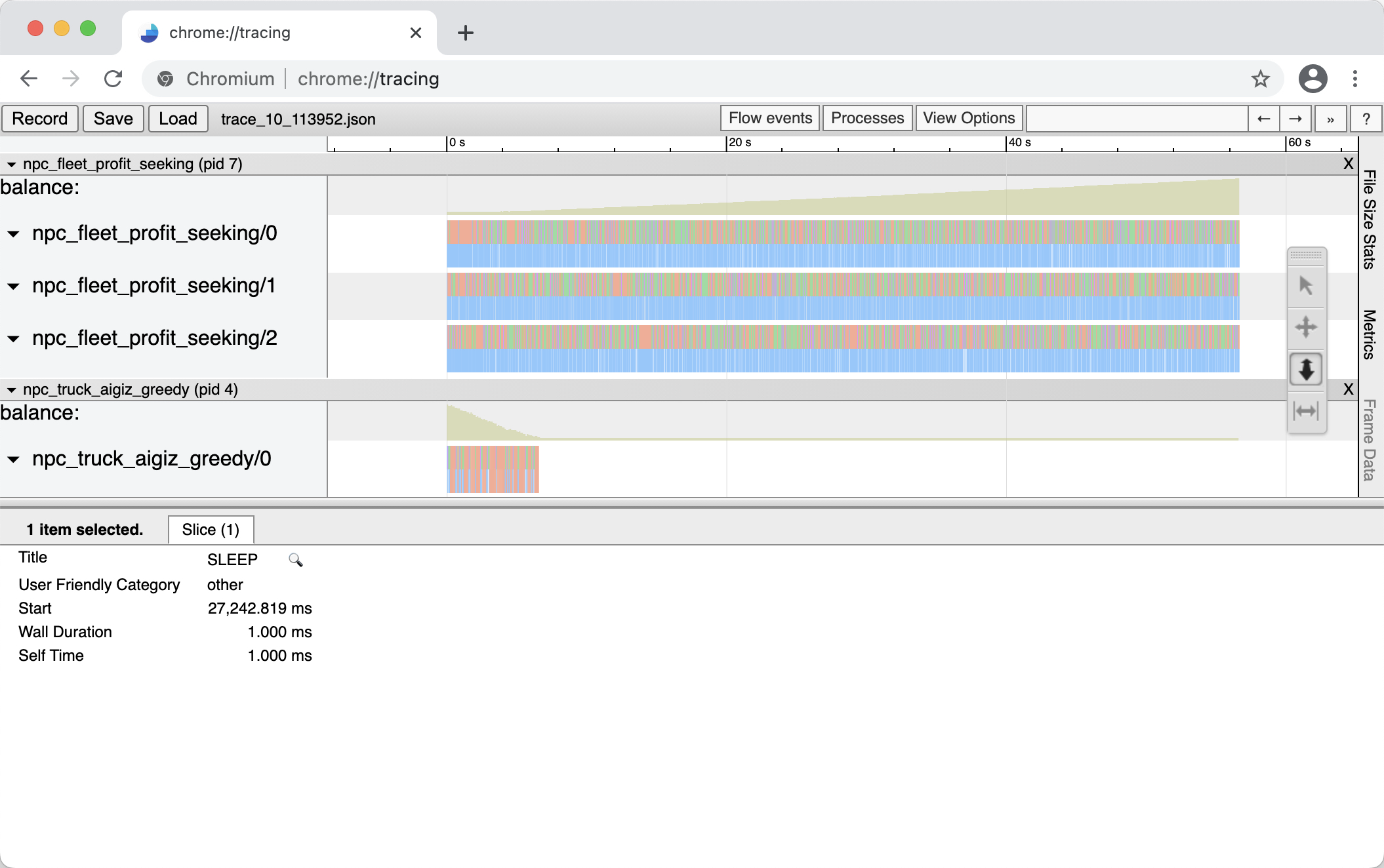Switch to the zoom tool
The height and width of the screenshot is (868, 1384).
(1305, 370)
